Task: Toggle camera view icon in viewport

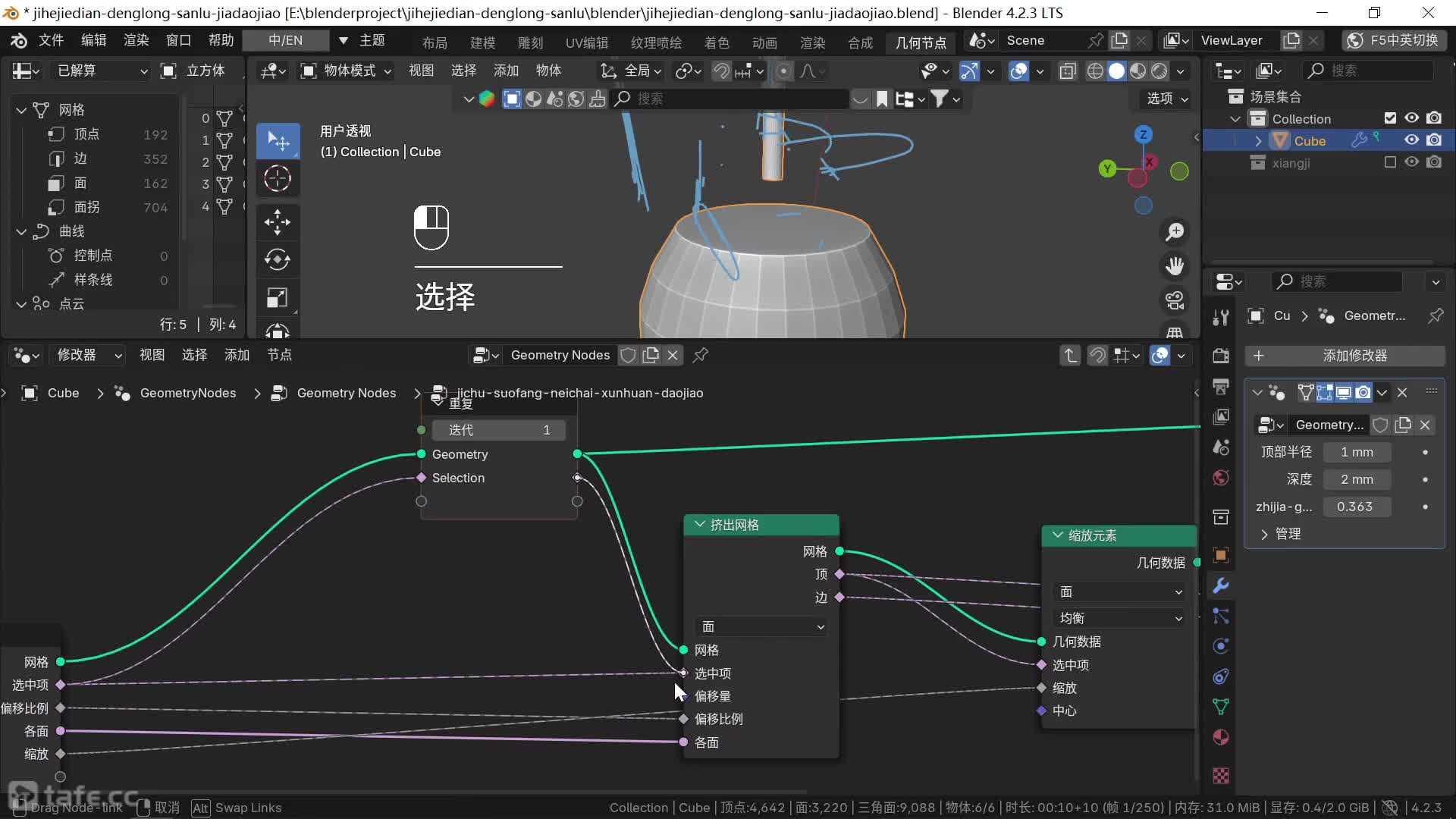Action: (x=1175, y=300)
